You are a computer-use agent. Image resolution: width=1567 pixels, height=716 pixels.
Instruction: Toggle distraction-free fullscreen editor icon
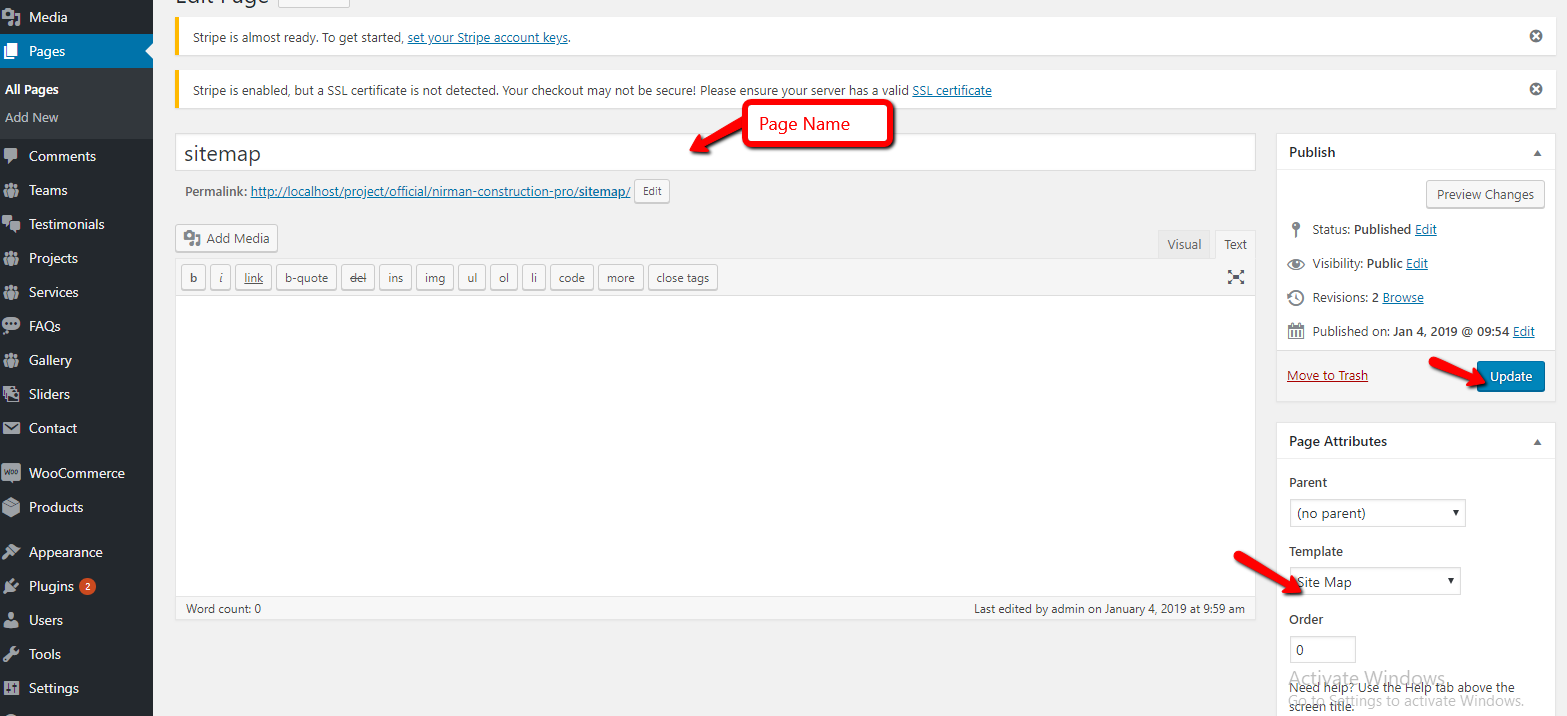pos(1236,278)
